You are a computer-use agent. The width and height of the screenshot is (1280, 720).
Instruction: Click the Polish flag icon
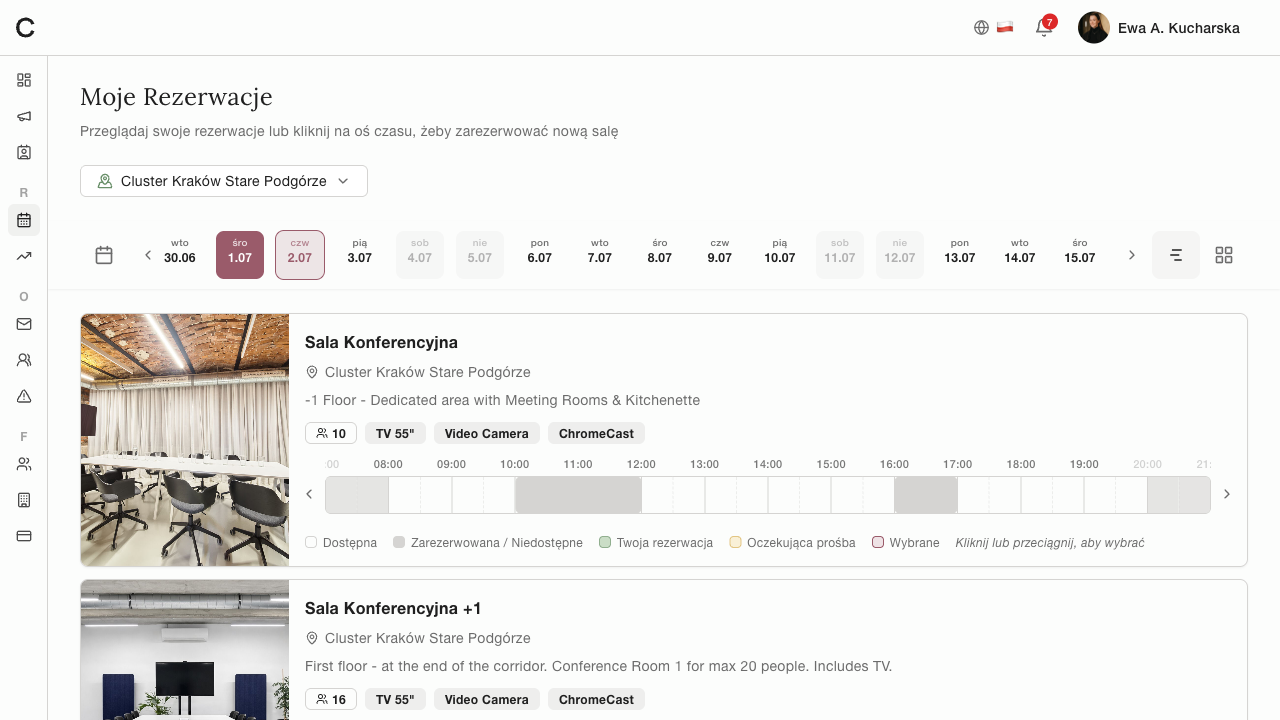pos(1005,28)
